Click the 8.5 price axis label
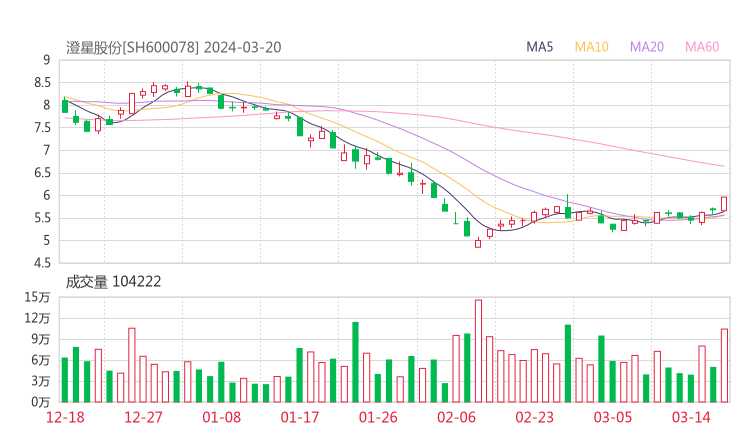The width and height of the screenshot is (740, 440). tap(42, 83)
